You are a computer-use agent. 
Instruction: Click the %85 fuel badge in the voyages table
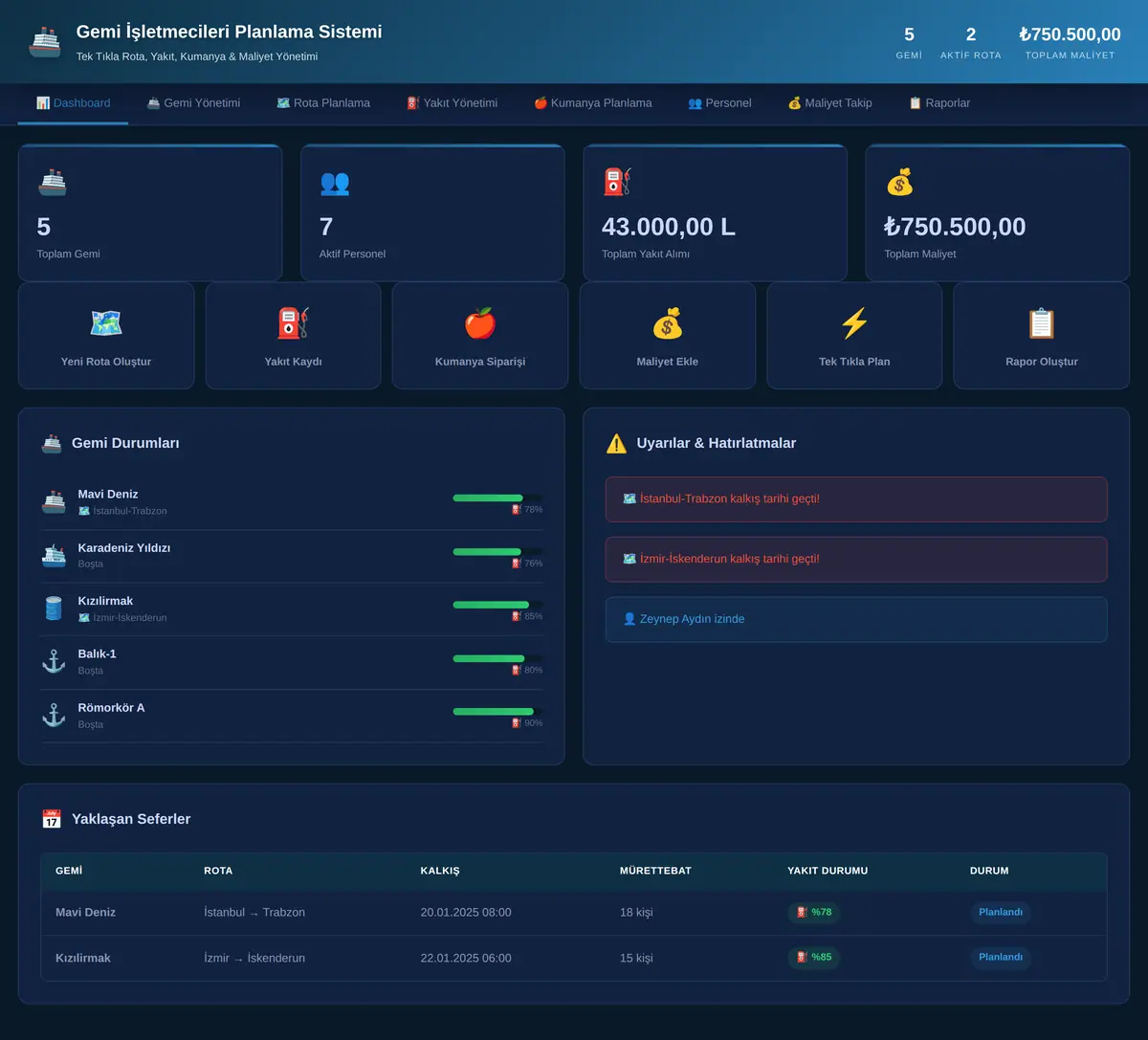click(x=814, y=957)
